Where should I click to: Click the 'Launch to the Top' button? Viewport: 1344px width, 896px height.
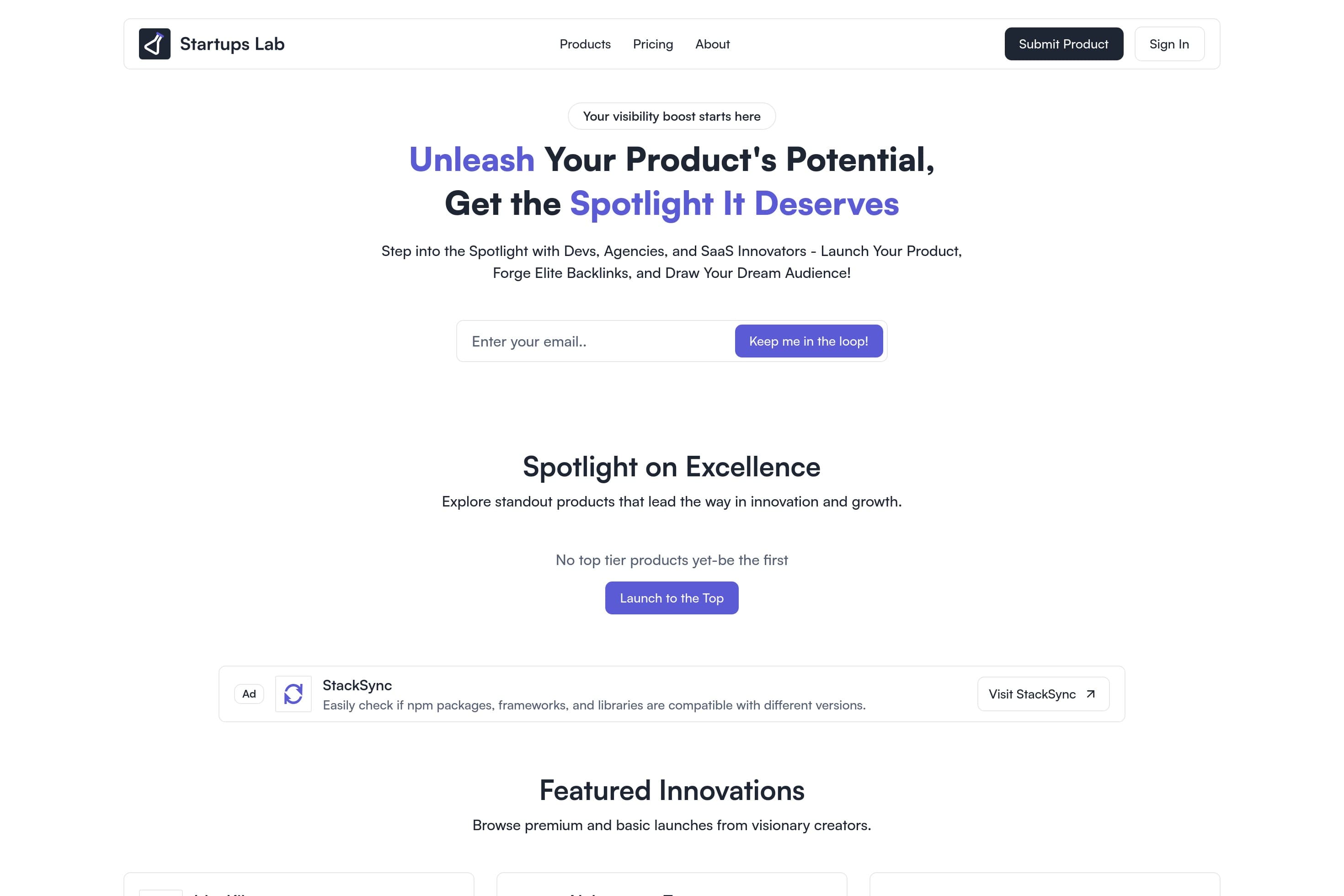click(x=672, y=598)
